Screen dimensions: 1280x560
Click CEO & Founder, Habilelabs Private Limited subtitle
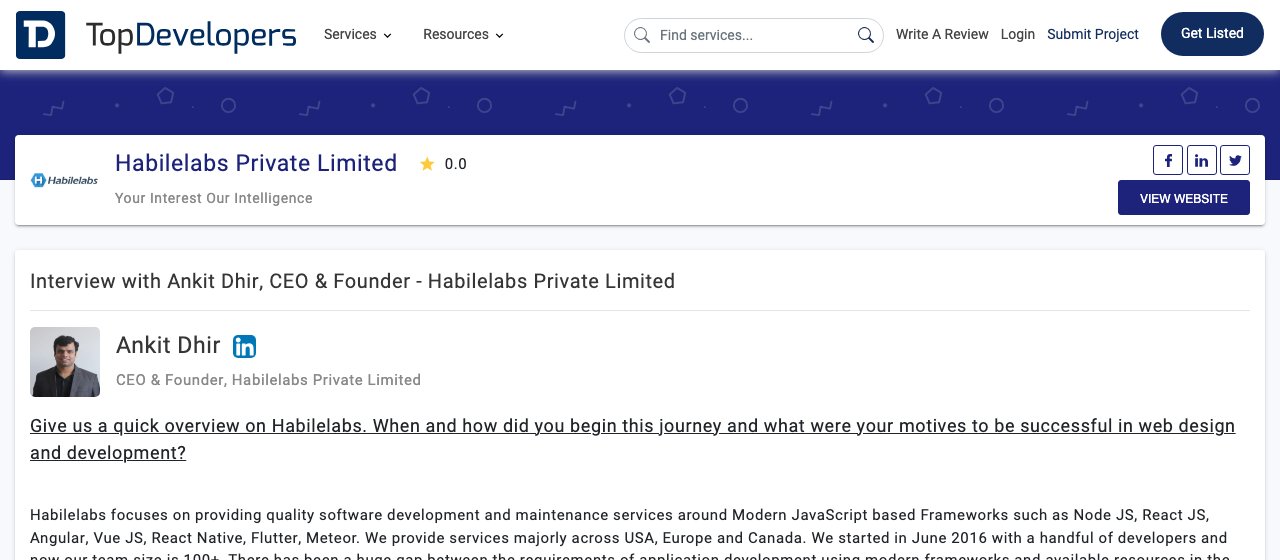pyautogui.click(x=268, y=380)
